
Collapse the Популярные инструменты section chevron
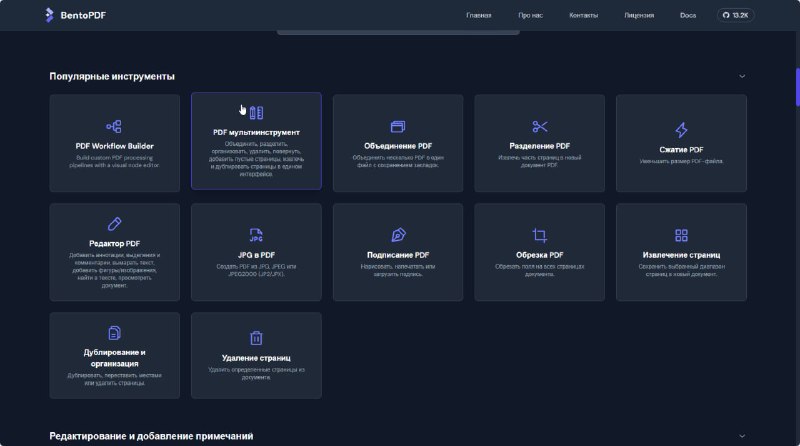coord(742,76)
